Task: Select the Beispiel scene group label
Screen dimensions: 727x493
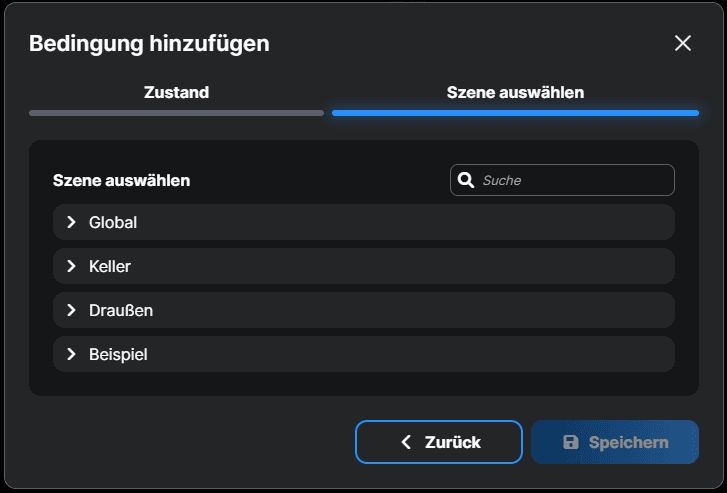Action: coord(118,354)
